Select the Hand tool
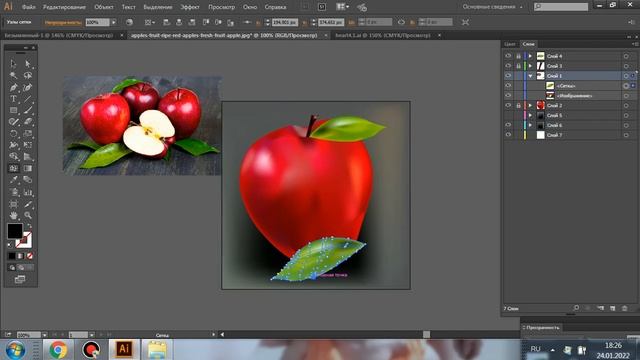 point(13,215)
